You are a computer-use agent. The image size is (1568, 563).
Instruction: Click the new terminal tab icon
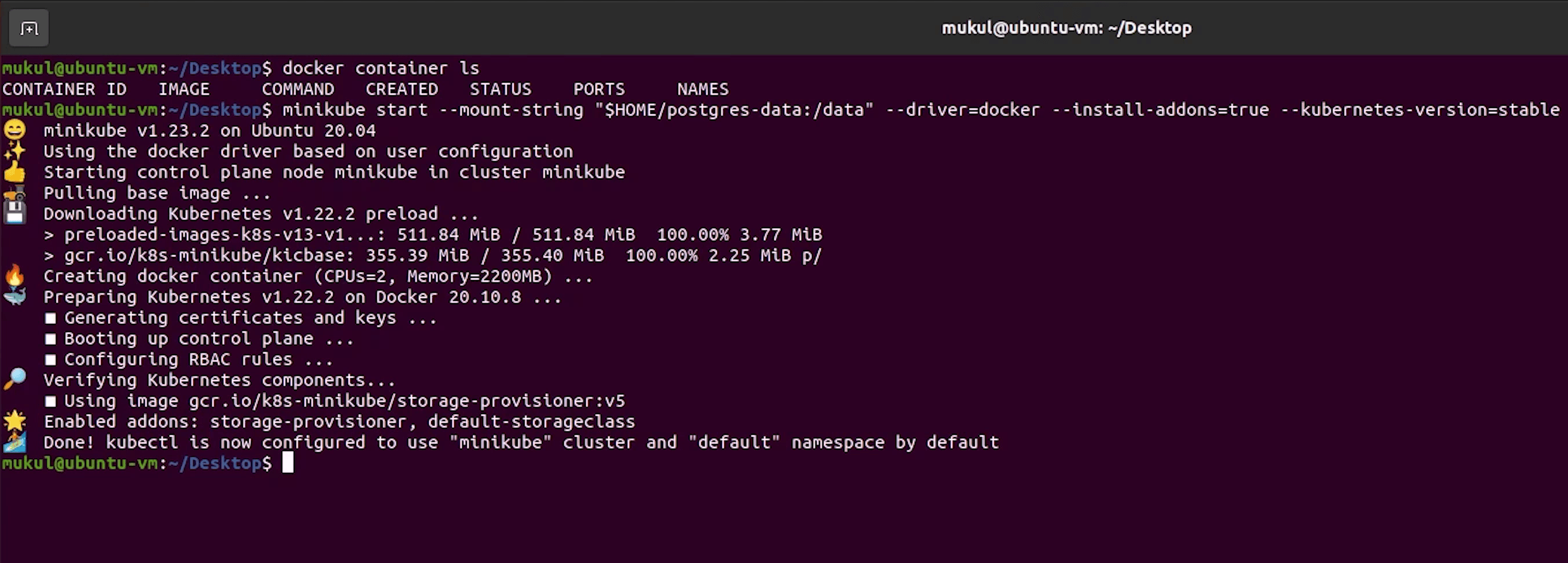29,28
